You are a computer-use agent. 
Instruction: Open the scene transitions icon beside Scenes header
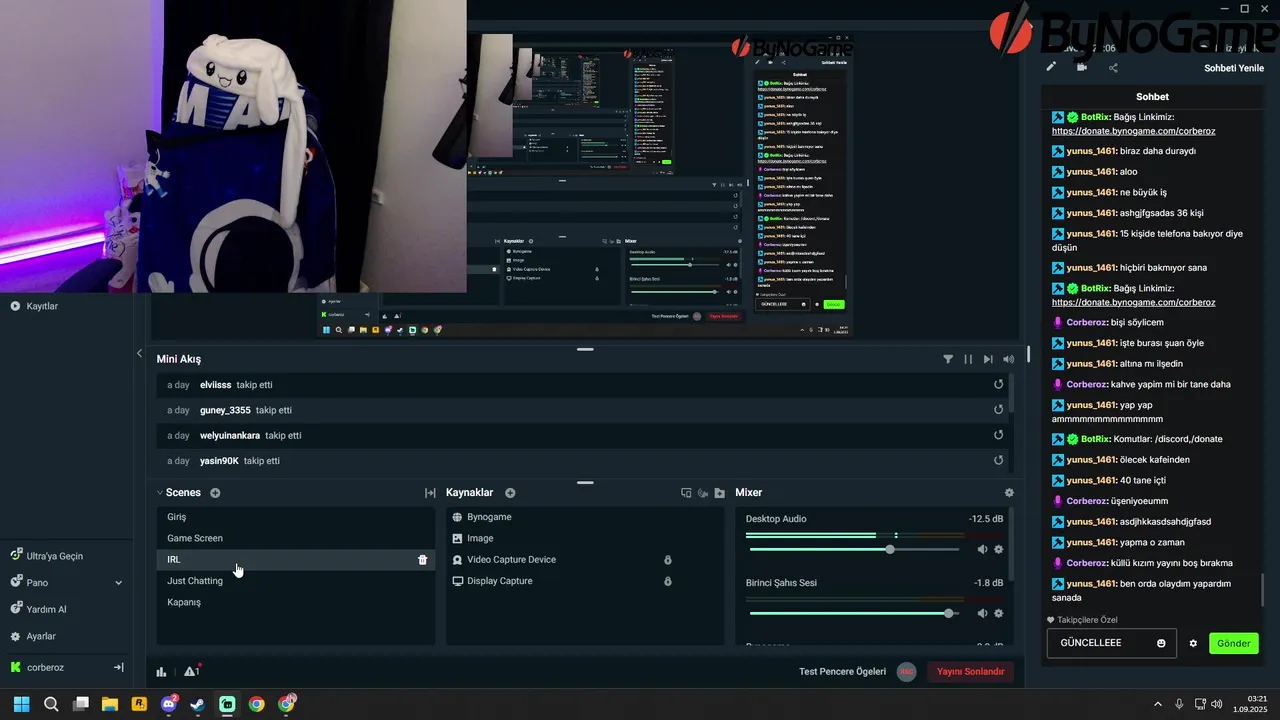pos(430,493)
